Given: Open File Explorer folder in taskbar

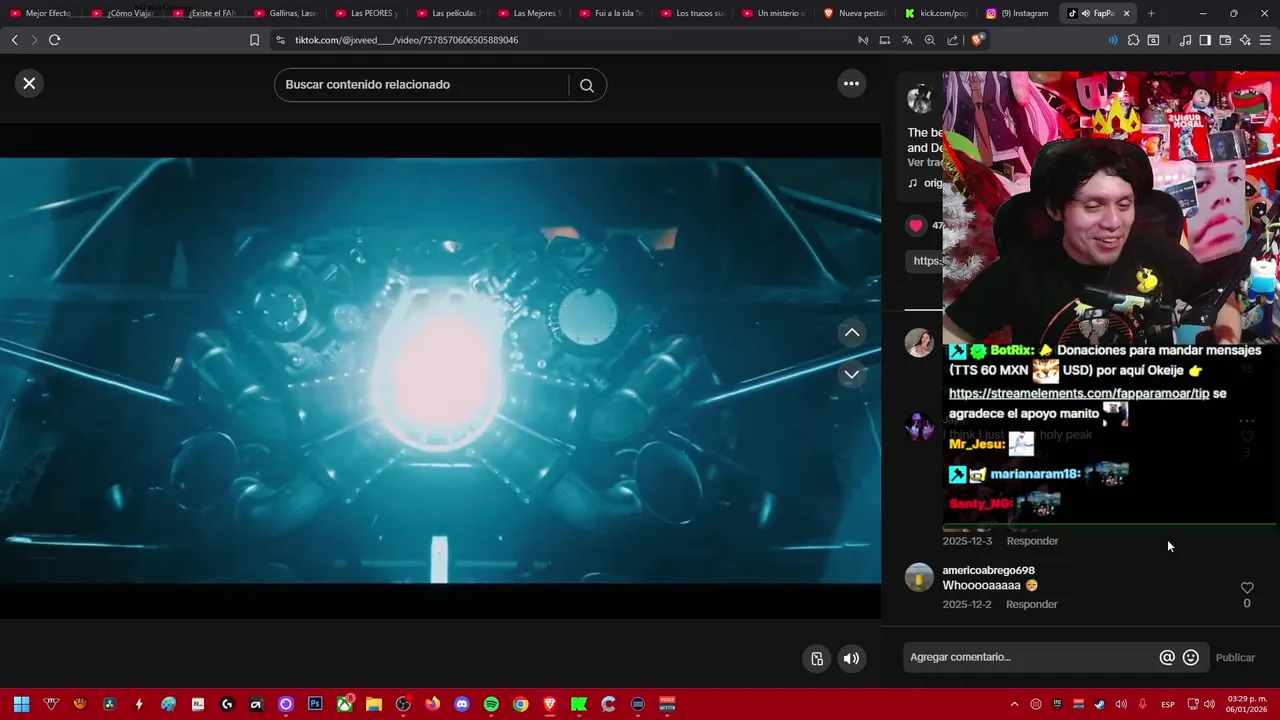Looking at the screenshot, I should click(x=374, y=704).
